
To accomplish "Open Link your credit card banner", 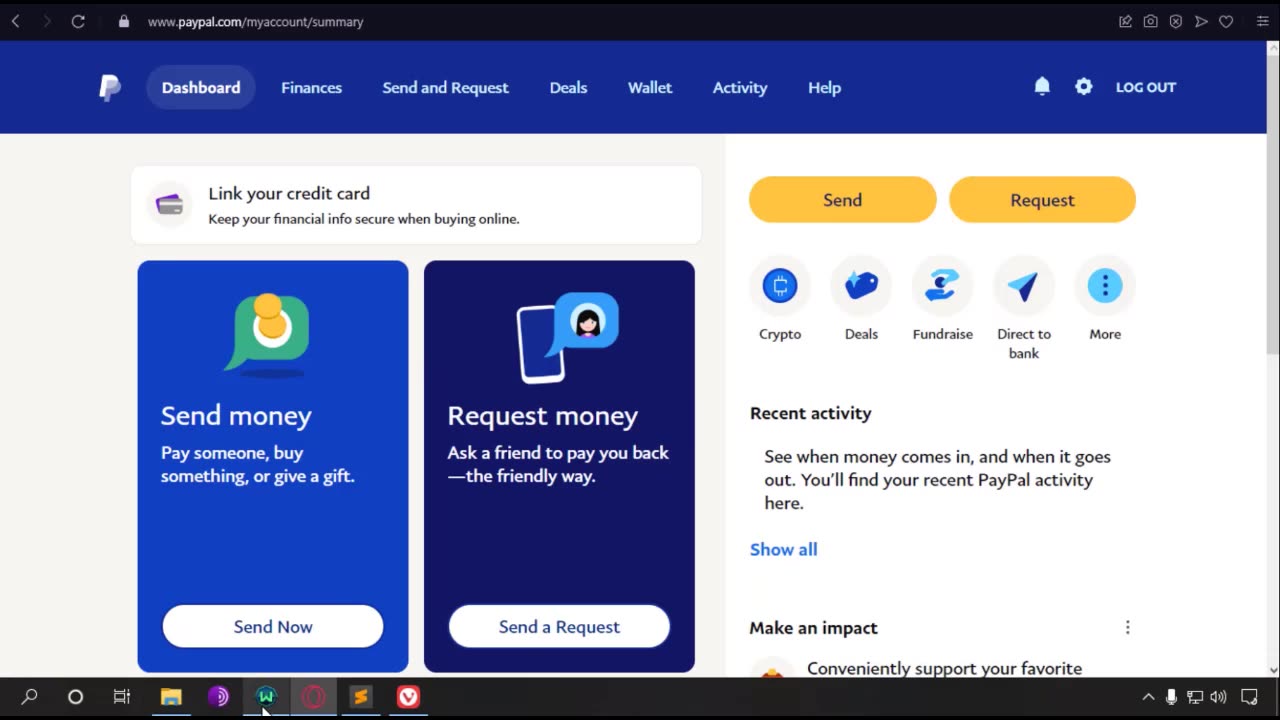I will 416,205.
